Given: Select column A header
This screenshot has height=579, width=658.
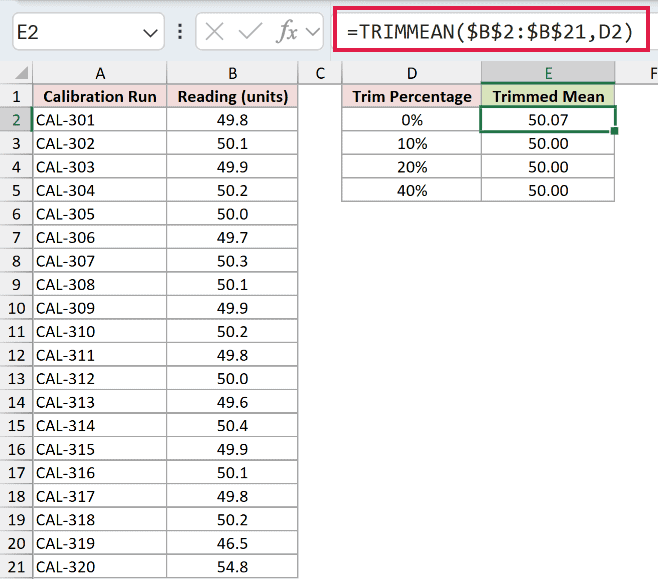Looking at the screenshot, I should click(100, 73).
